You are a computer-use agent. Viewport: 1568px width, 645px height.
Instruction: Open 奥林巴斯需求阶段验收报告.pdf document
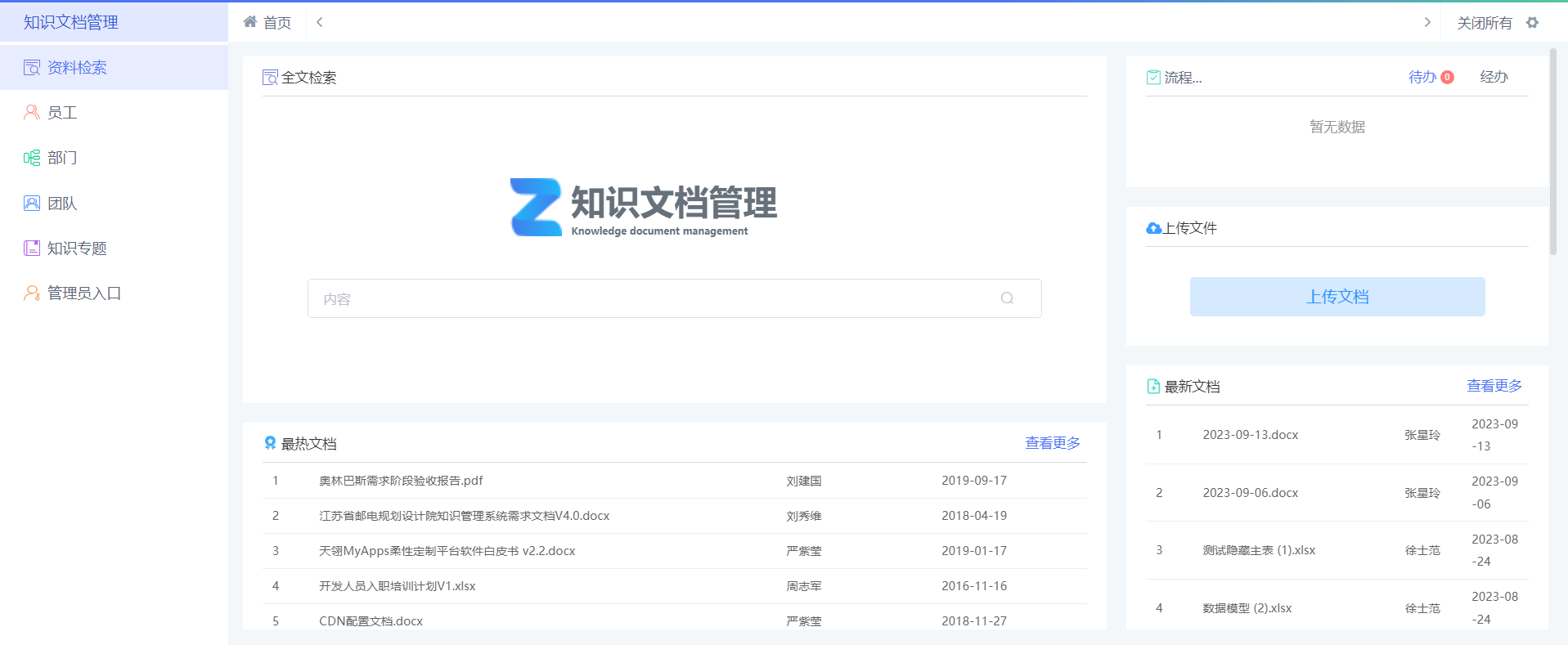(401, 481)
